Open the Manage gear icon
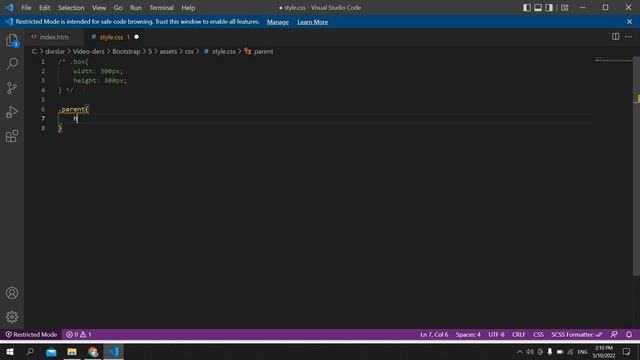Viewport: 640px width, 360px height. (12, 317)
